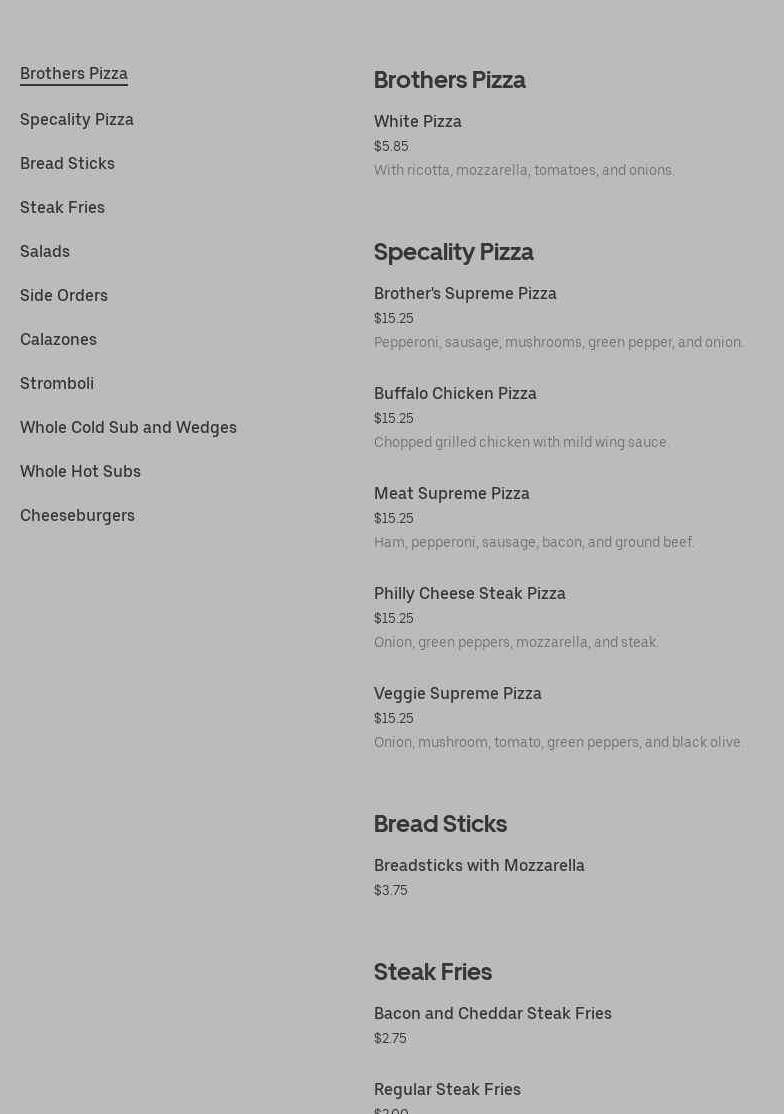Image resolution: width=784 pixels, height=1114 pixels.
Task: Open the Calazones category
Action: 58,340
